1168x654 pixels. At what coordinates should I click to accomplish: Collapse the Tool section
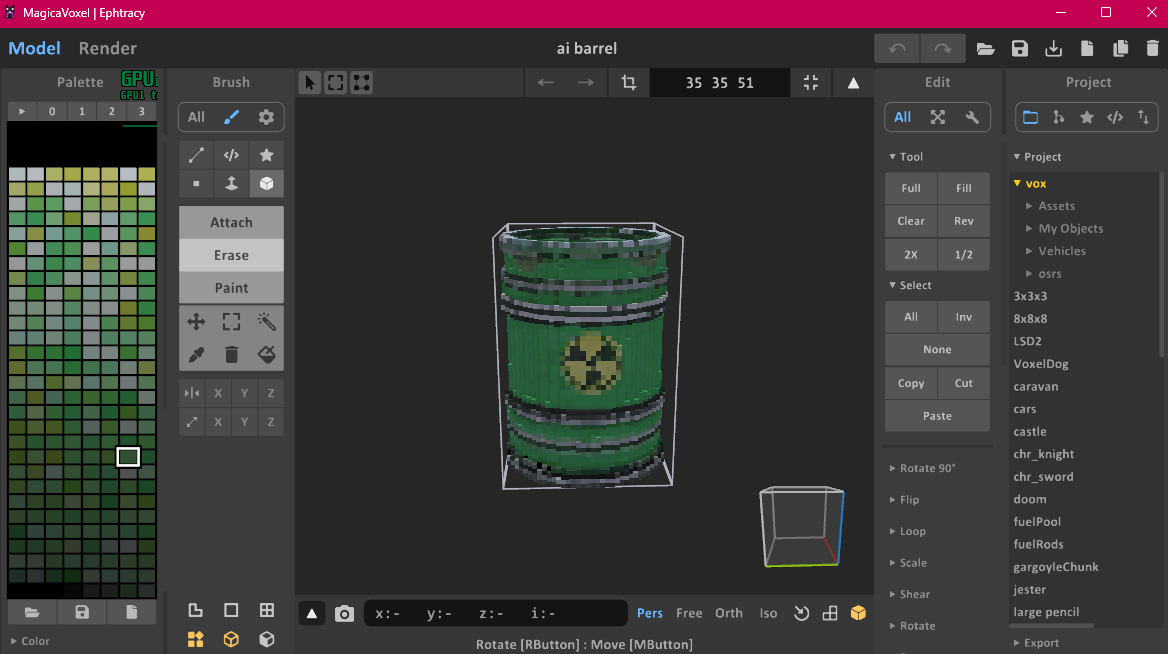(x=906, y=156)
